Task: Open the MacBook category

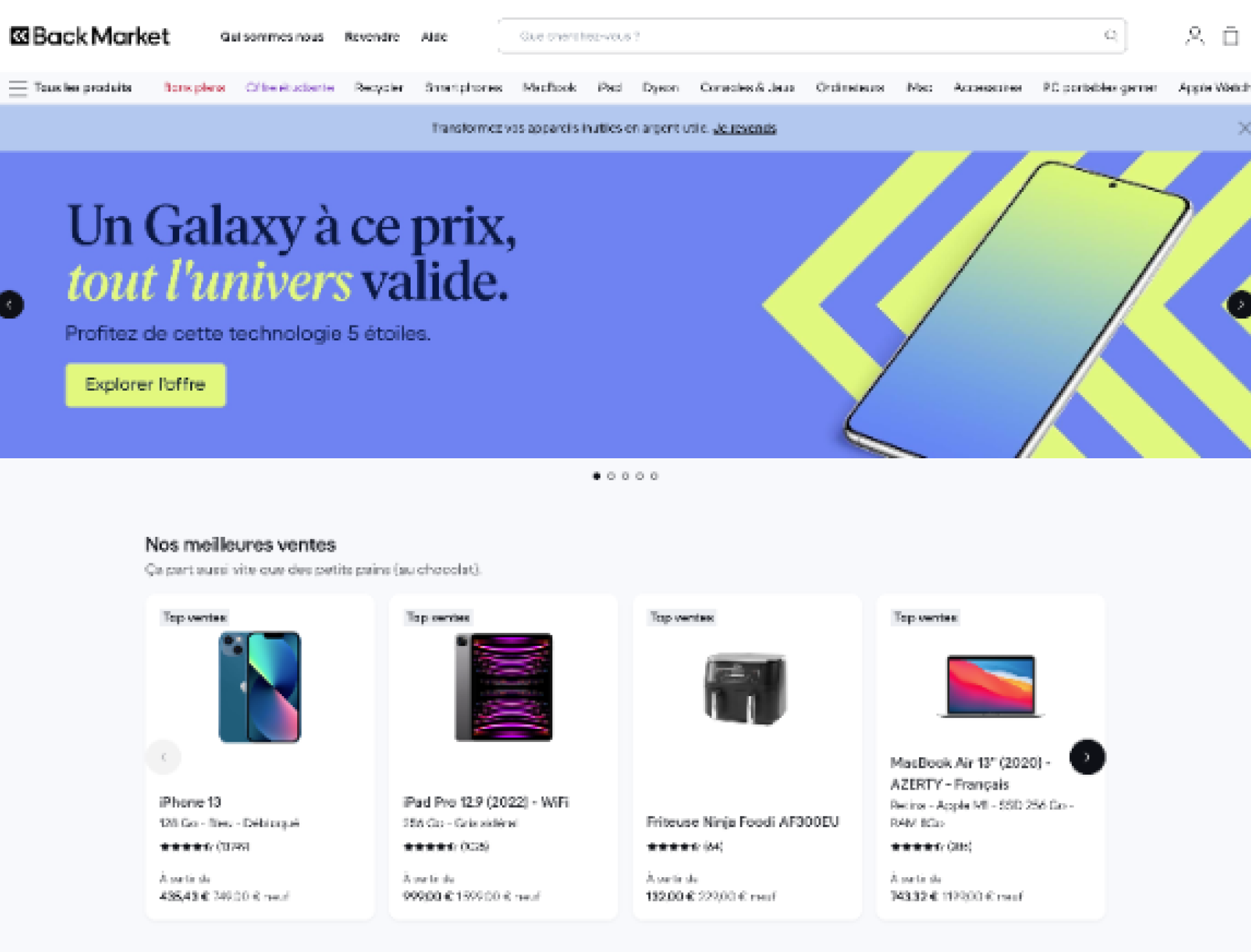Action: 549,88
